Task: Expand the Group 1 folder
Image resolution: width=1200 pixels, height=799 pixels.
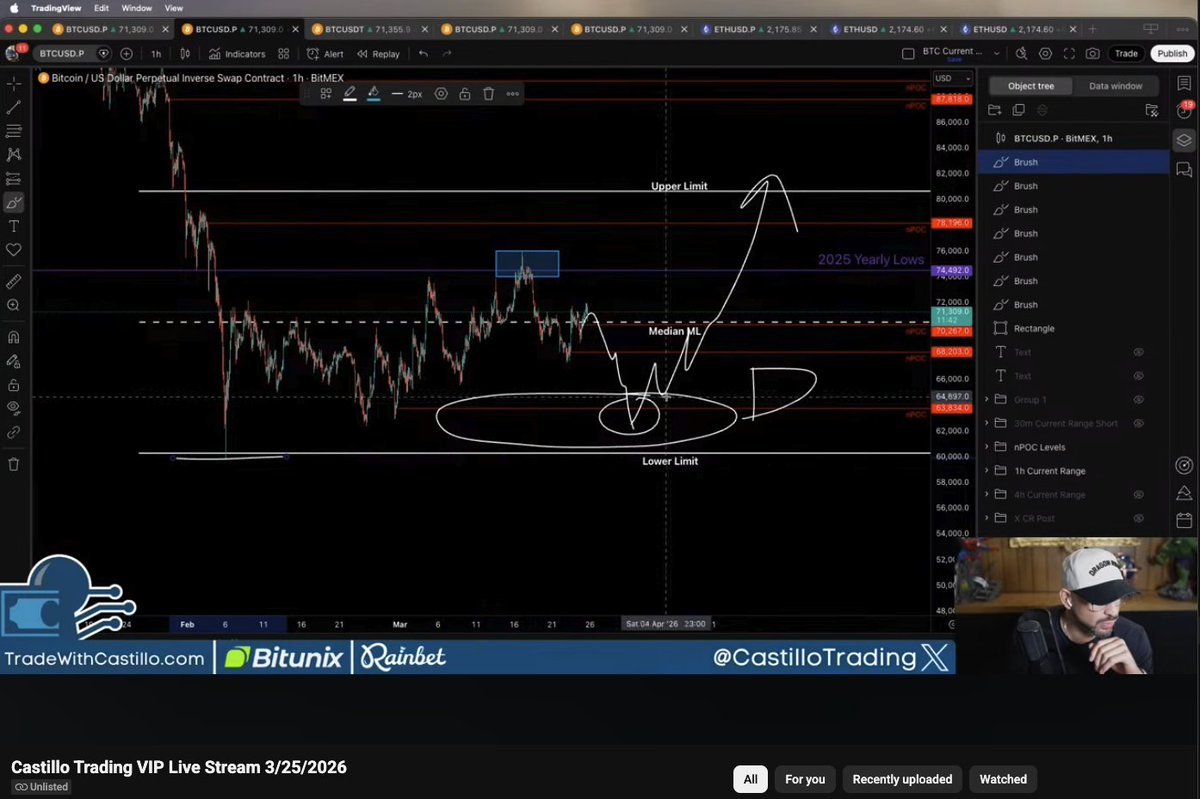Action: point(987,400)
